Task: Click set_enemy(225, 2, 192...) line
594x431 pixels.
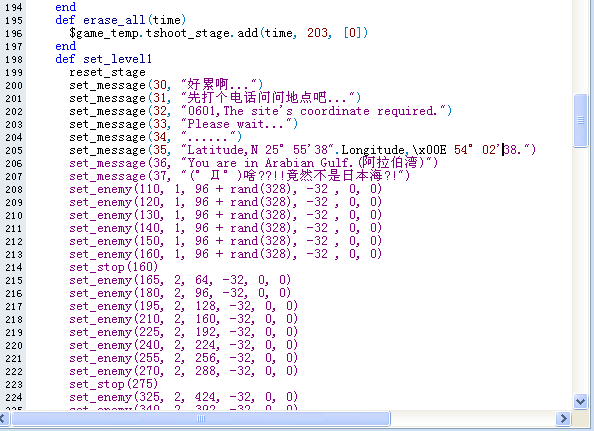Action: click(x=183, y=332)
